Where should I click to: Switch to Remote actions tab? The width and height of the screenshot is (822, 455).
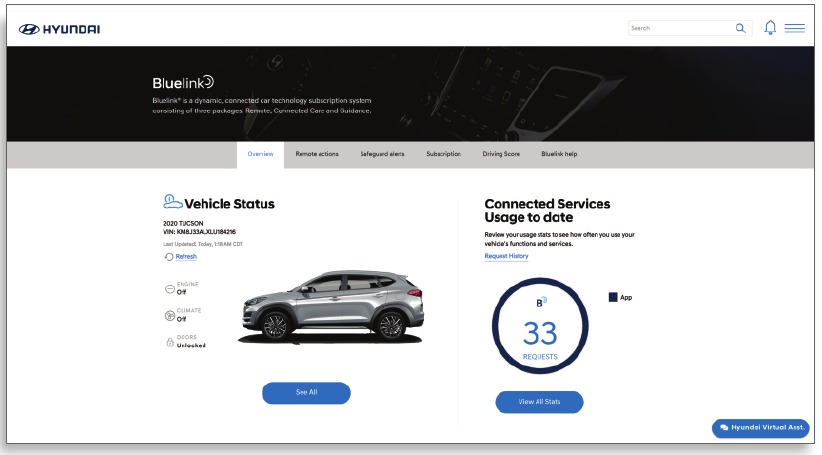pos(317,154)
